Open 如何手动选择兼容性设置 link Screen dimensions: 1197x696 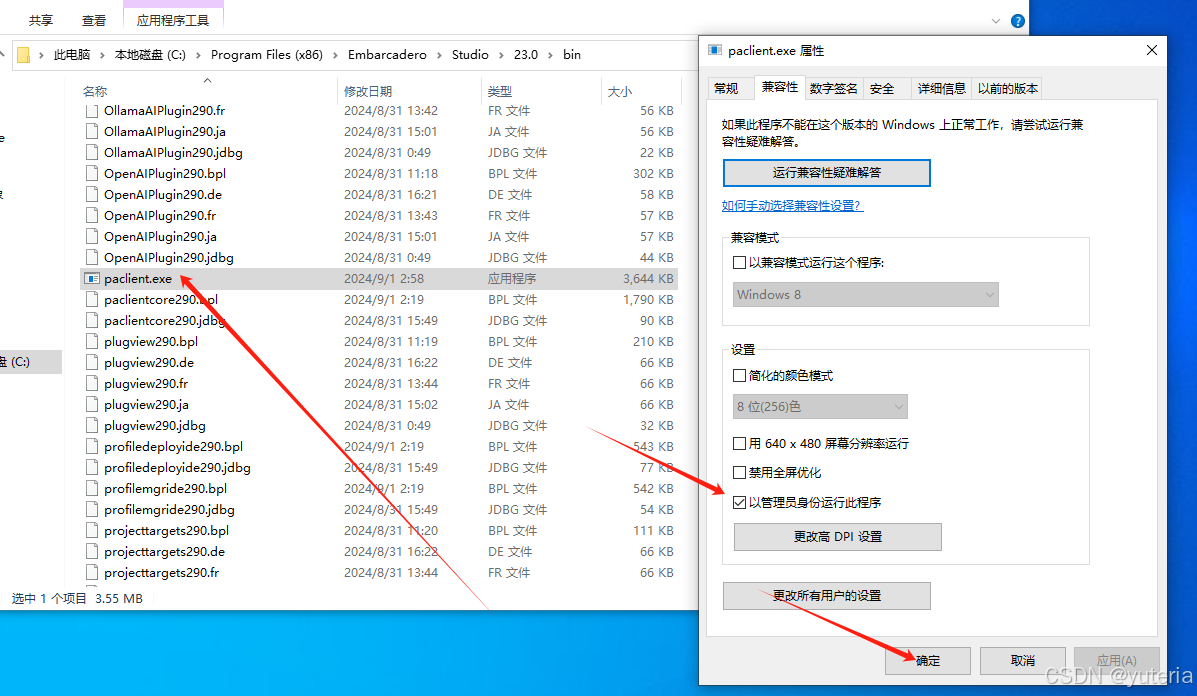[792, 205]
